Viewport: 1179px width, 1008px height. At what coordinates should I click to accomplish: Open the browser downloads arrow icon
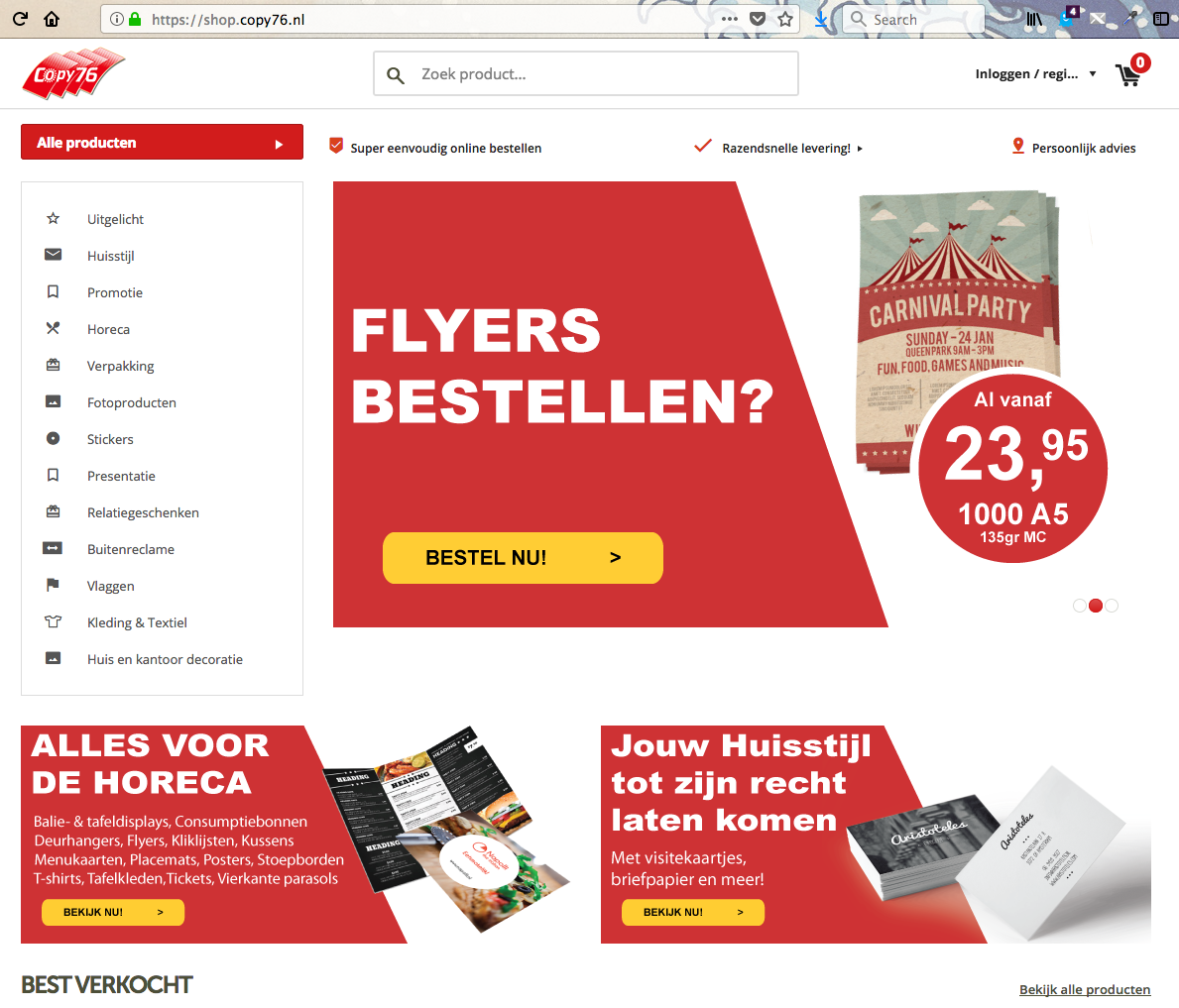coord(821,20)
